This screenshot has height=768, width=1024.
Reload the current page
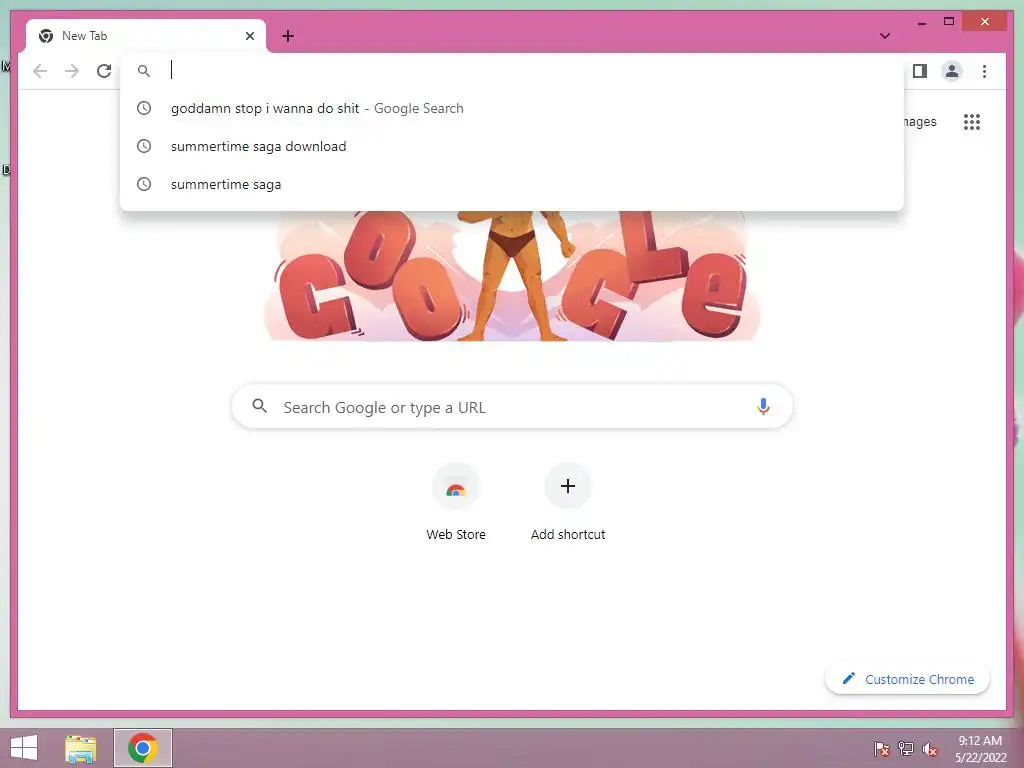point(104,71)
